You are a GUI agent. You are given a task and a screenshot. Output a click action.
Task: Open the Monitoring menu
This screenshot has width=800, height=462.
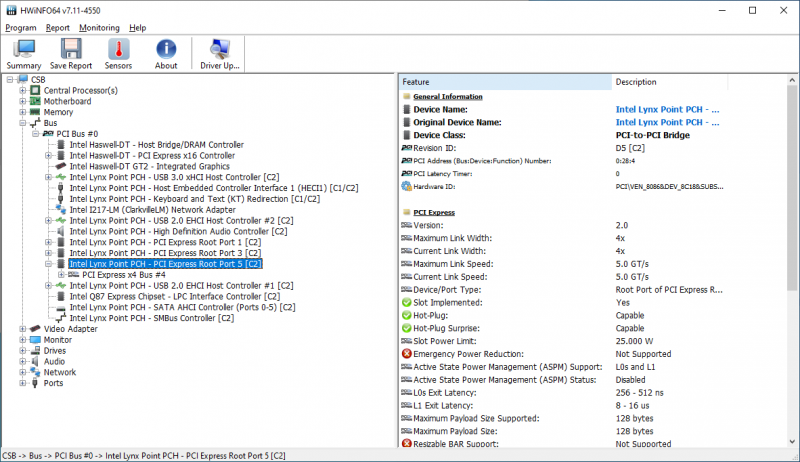(99, 28)
